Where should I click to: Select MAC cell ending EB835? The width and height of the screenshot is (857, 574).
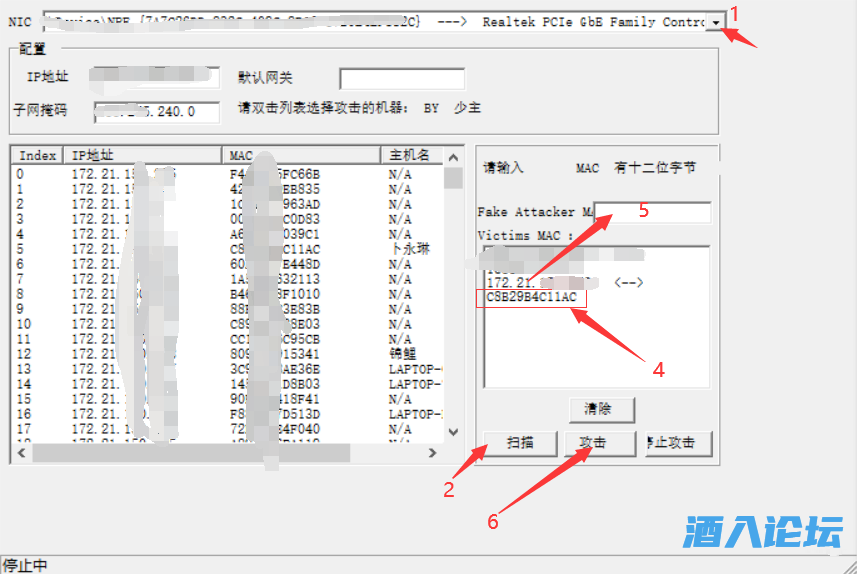pyautogui.click(x=275, y=189)
